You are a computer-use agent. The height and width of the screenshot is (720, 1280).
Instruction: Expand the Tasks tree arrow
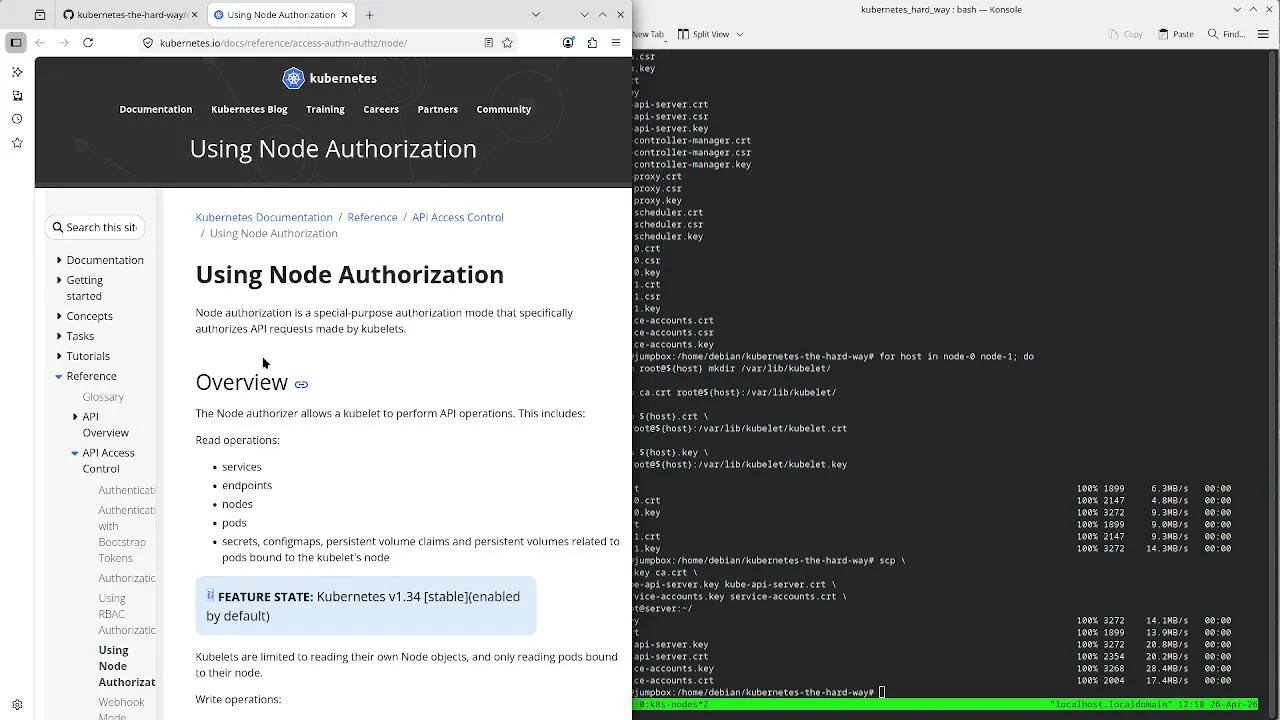pos(59,336)
